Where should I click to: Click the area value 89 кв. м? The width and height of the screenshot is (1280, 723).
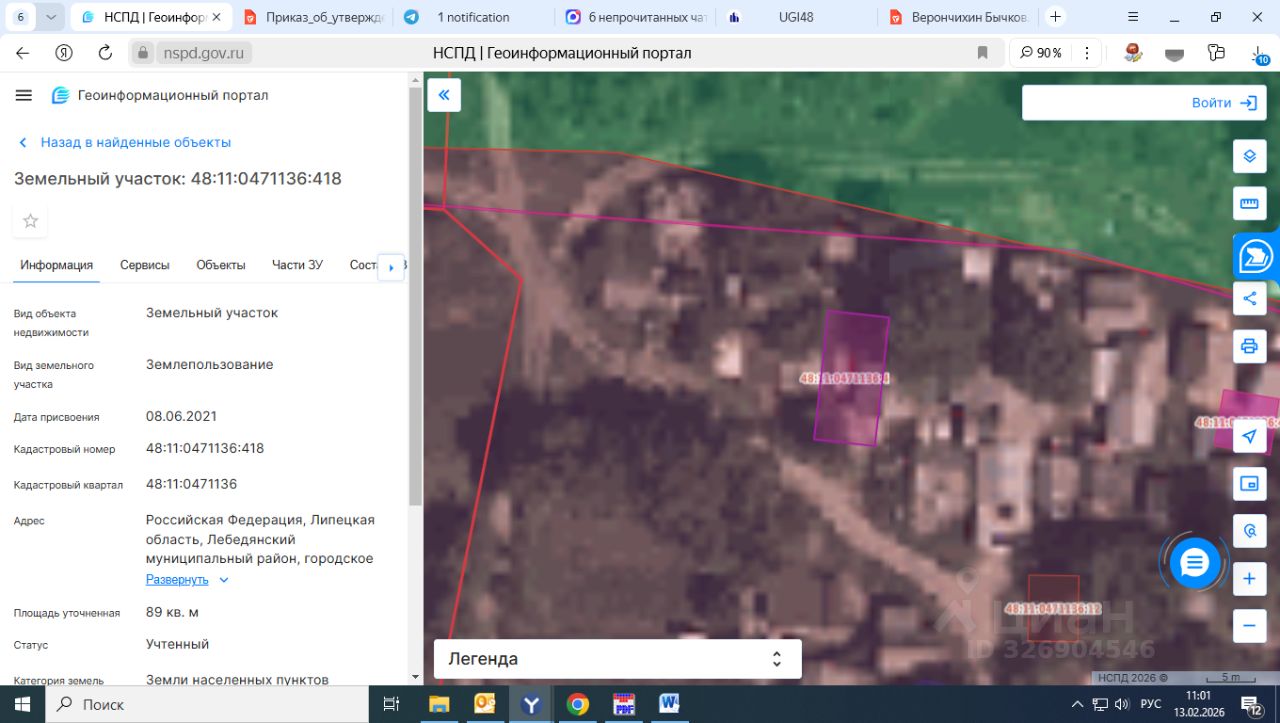172,612
